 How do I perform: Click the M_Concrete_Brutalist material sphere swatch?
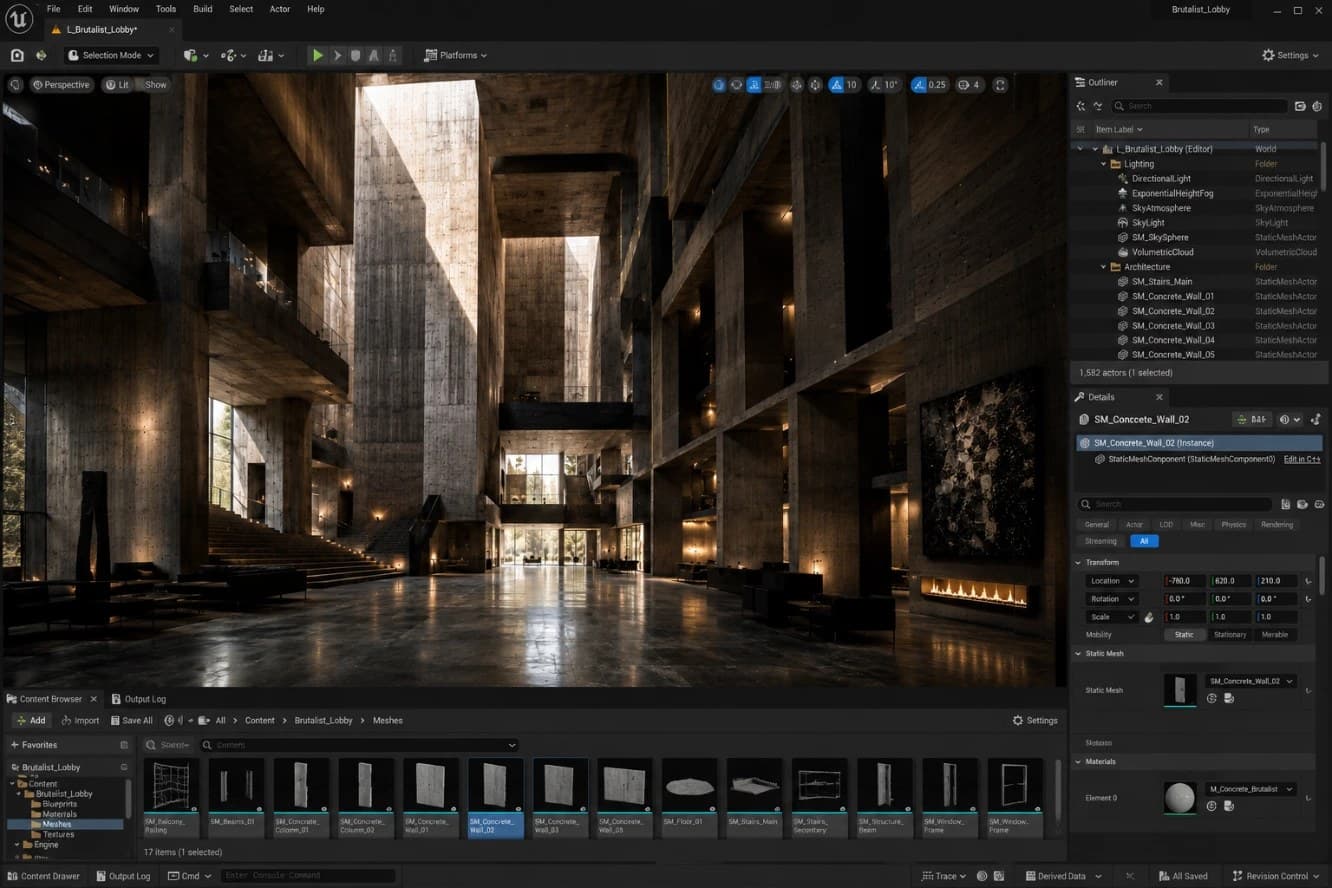(x=1180, y=797)
